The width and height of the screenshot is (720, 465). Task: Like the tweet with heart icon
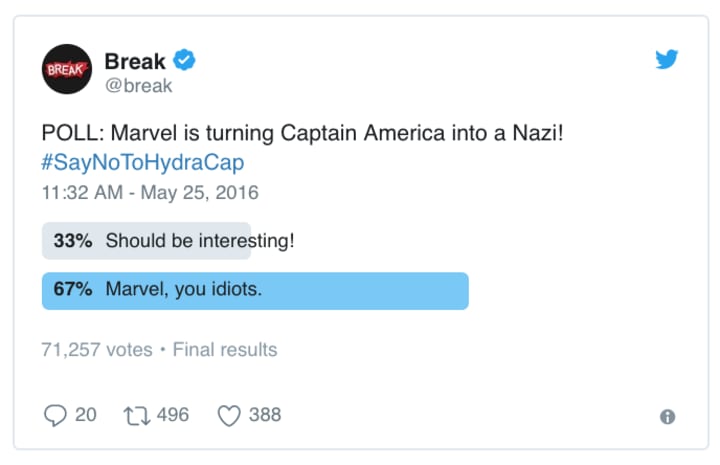pyautogui.click(x=229, y=414)
